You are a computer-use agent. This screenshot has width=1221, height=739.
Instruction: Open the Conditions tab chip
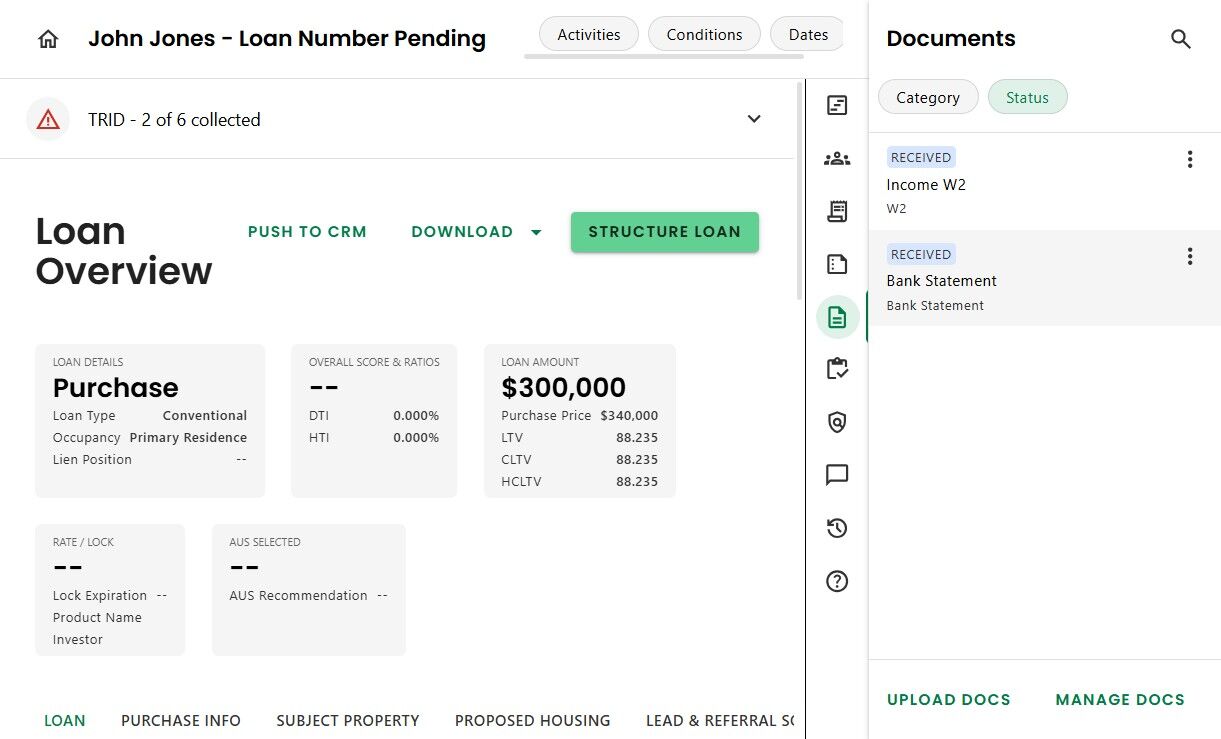704,34
